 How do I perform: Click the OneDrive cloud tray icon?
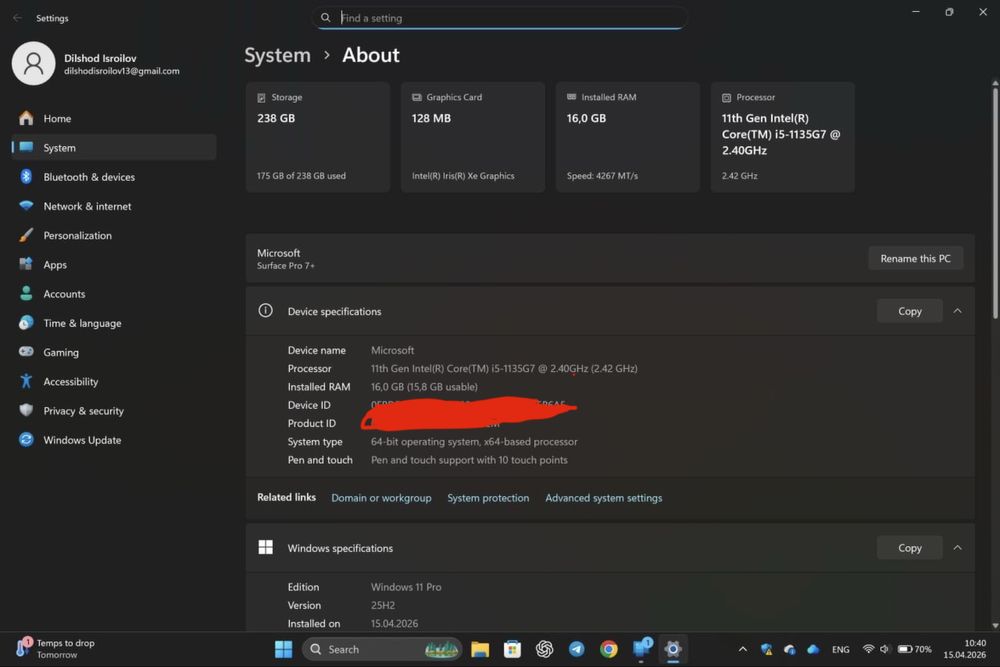coord(813,649)
